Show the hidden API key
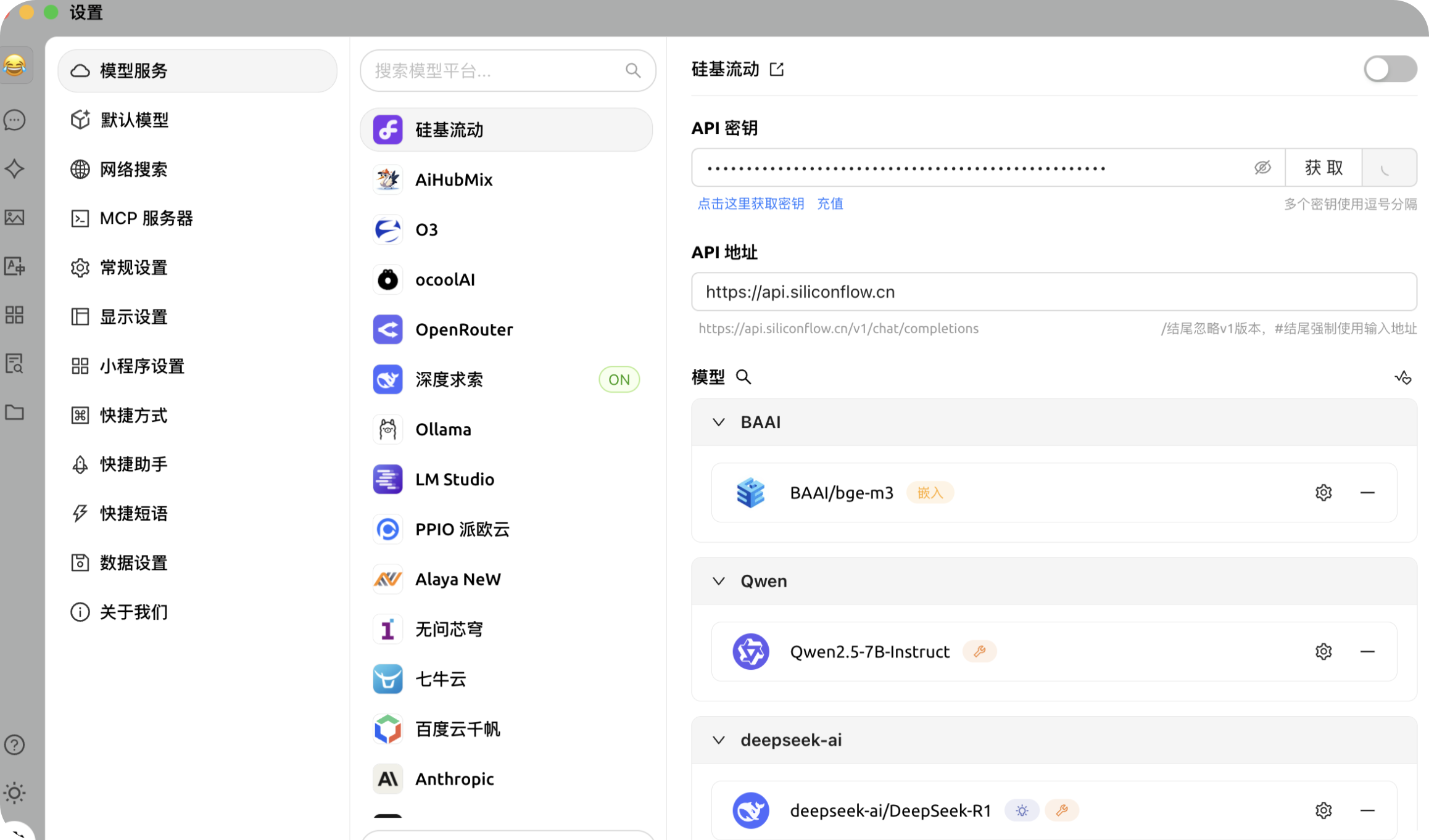Screen dimensions: 1429x840 (1262, 168)
